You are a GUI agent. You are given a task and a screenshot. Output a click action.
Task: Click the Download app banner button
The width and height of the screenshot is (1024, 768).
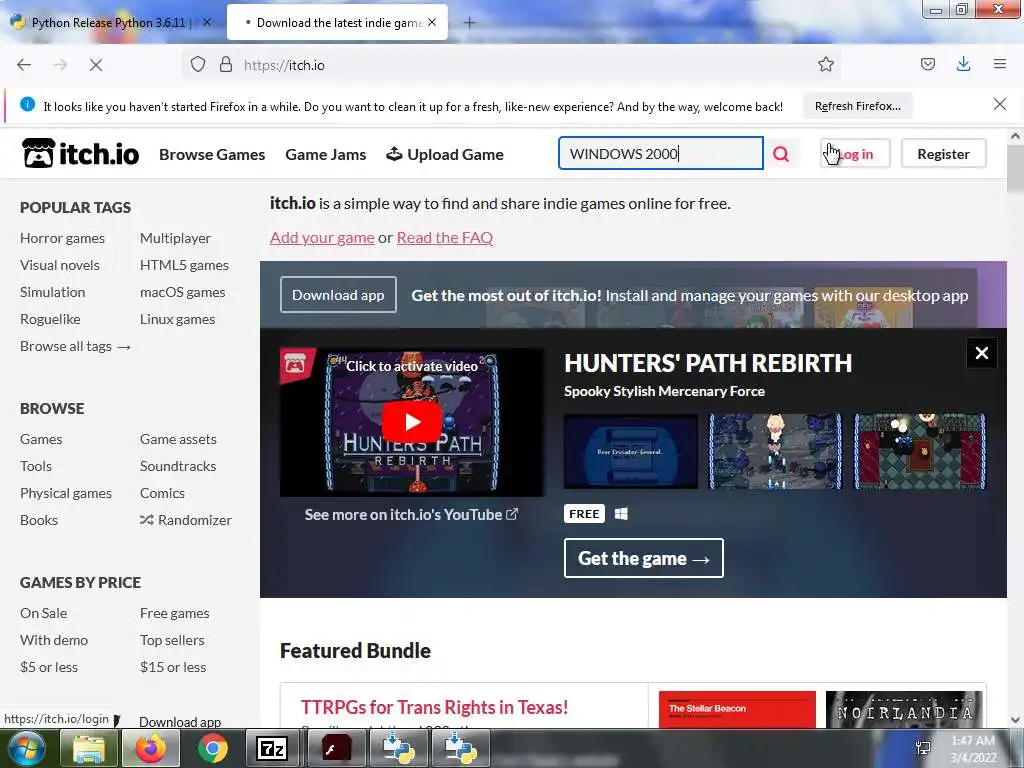pyautogui.click(x=338, y=295)
